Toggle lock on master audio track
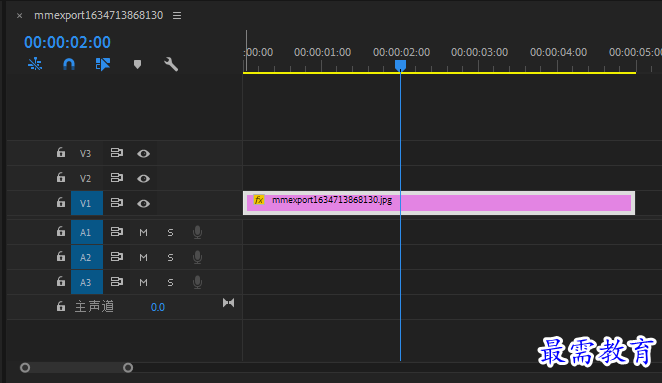Image resolution: width=662 pixels, height=383 pixels. (61, 306)
